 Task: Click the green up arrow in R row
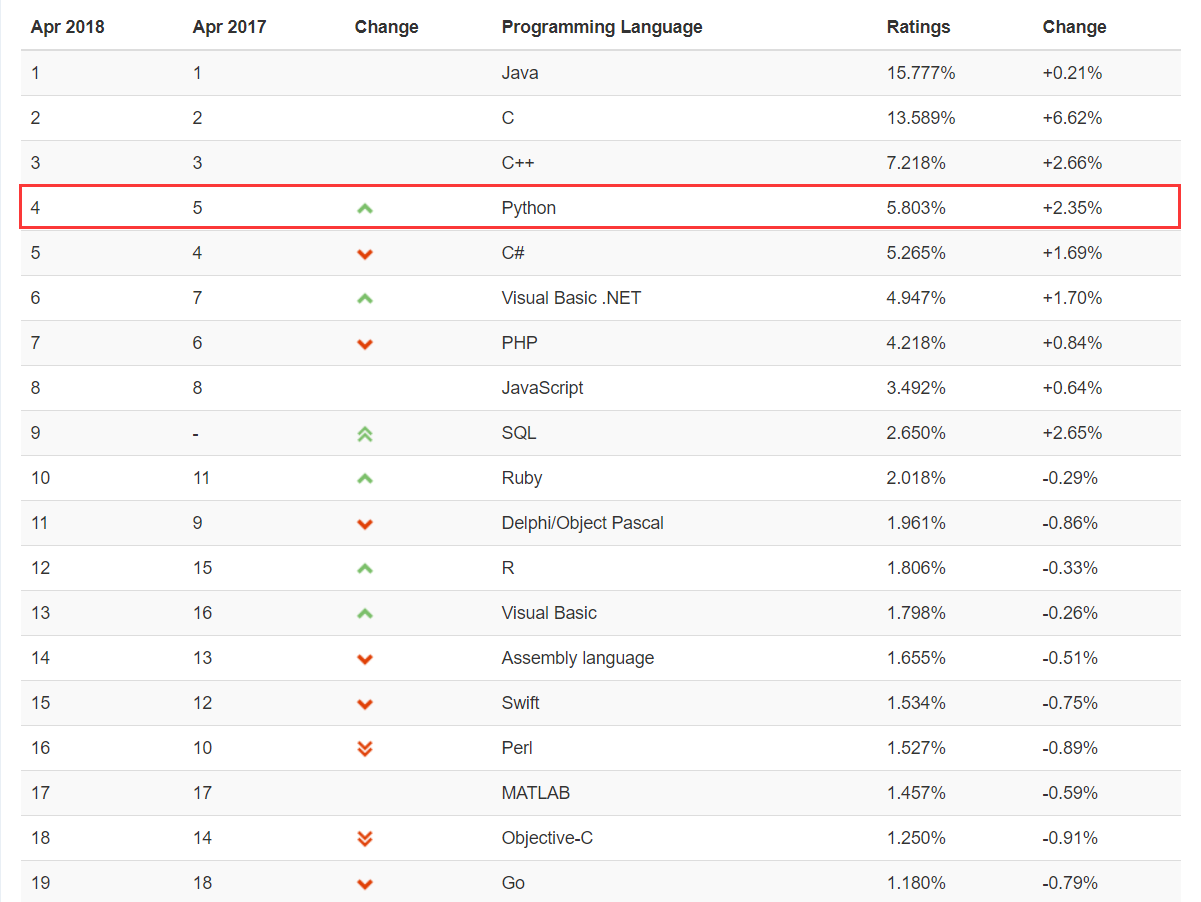(x=365, y=569)
